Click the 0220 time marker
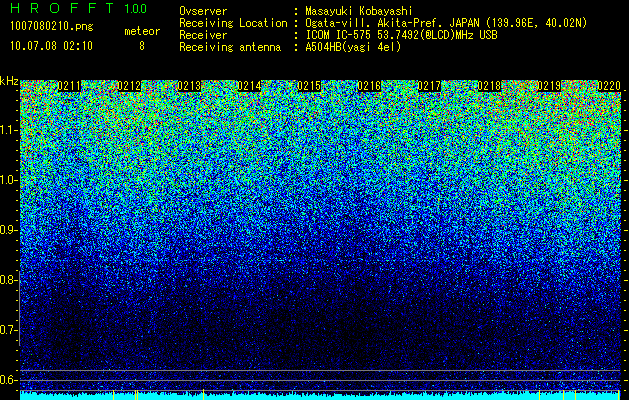This screenshot has width=629, height=400. click(609, 86)
